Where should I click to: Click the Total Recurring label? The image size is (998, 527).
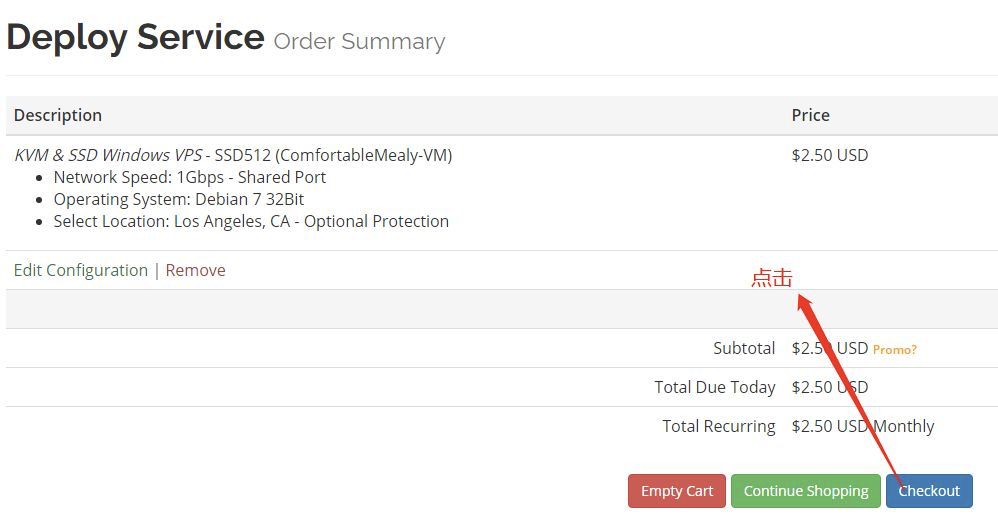[x=718, y=426]
